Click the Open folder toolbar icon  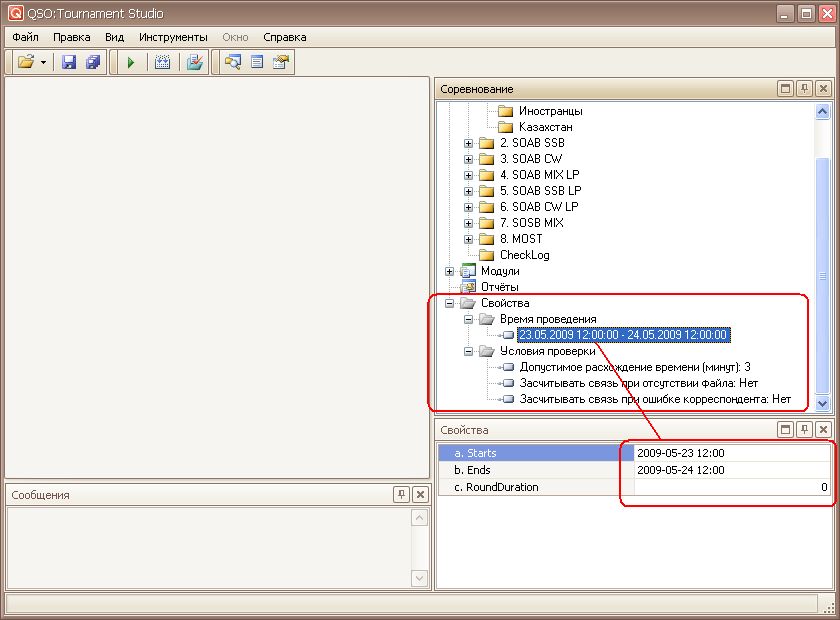pyautogui.click(x=26, y=62)
